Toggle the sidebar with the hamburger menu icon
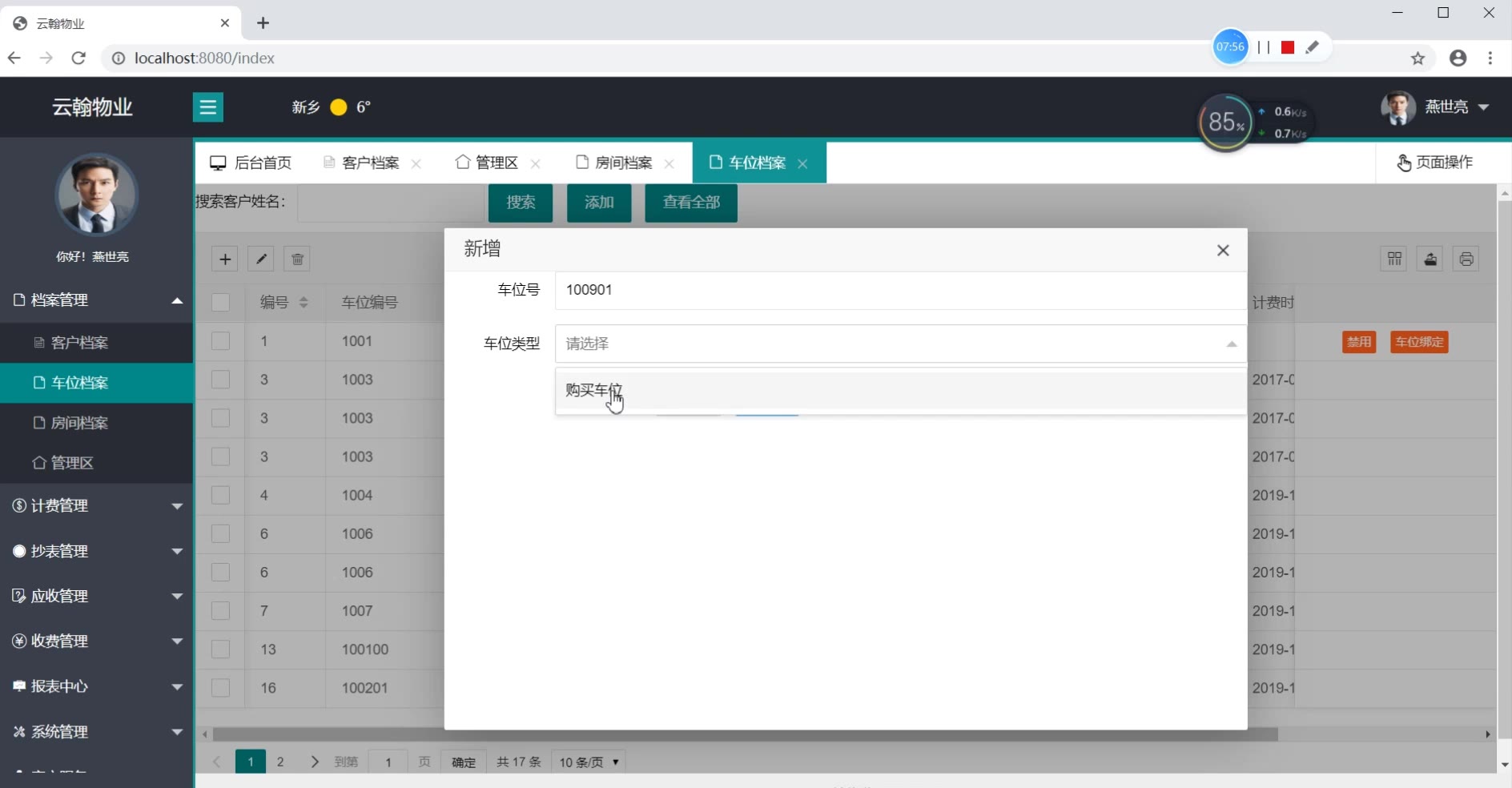This screenshot has width=1512, height=788. (x=208, y=107)
